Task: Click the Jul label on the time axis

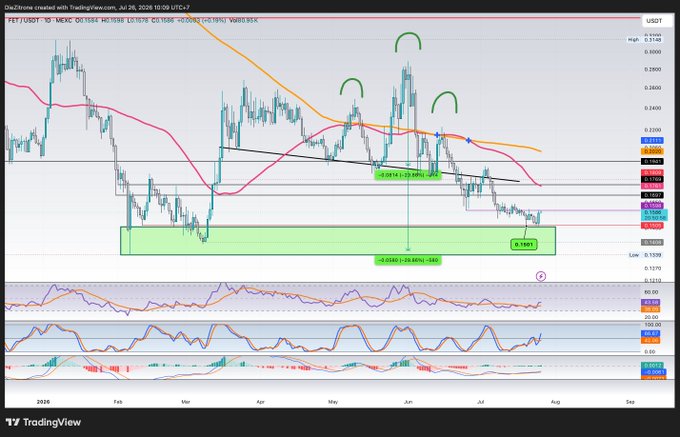Action: 481,402
